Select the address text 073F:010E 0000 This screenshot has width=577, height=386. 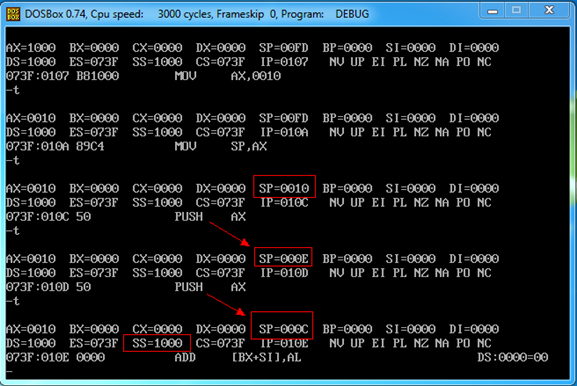coord(55,357)
